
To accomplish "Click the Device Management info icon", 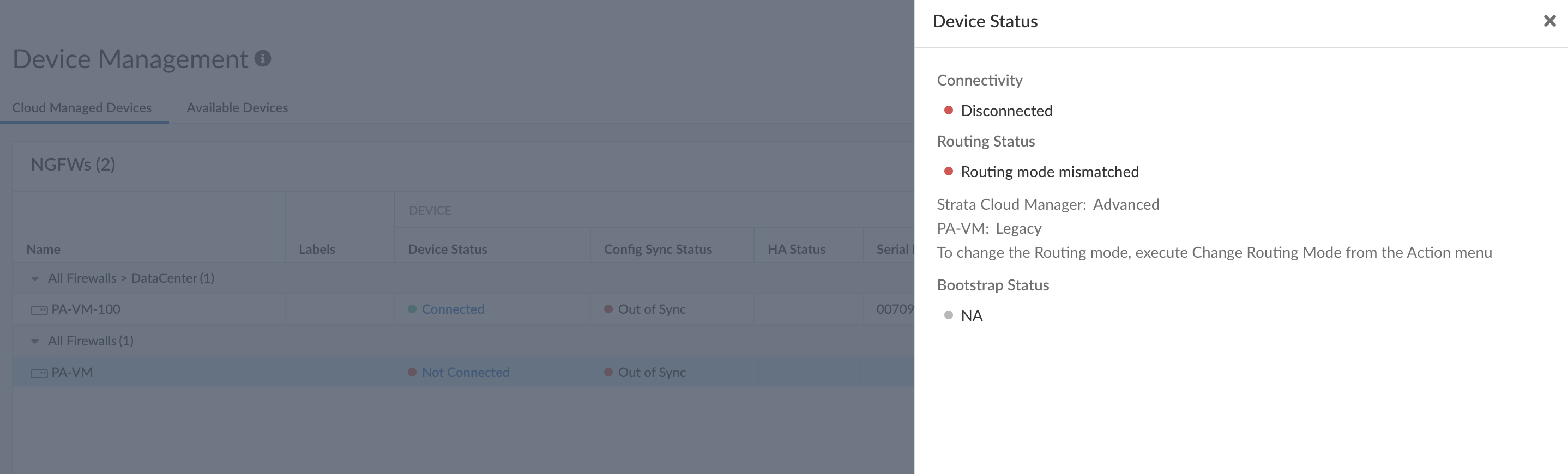I will (x=262, y=58).
